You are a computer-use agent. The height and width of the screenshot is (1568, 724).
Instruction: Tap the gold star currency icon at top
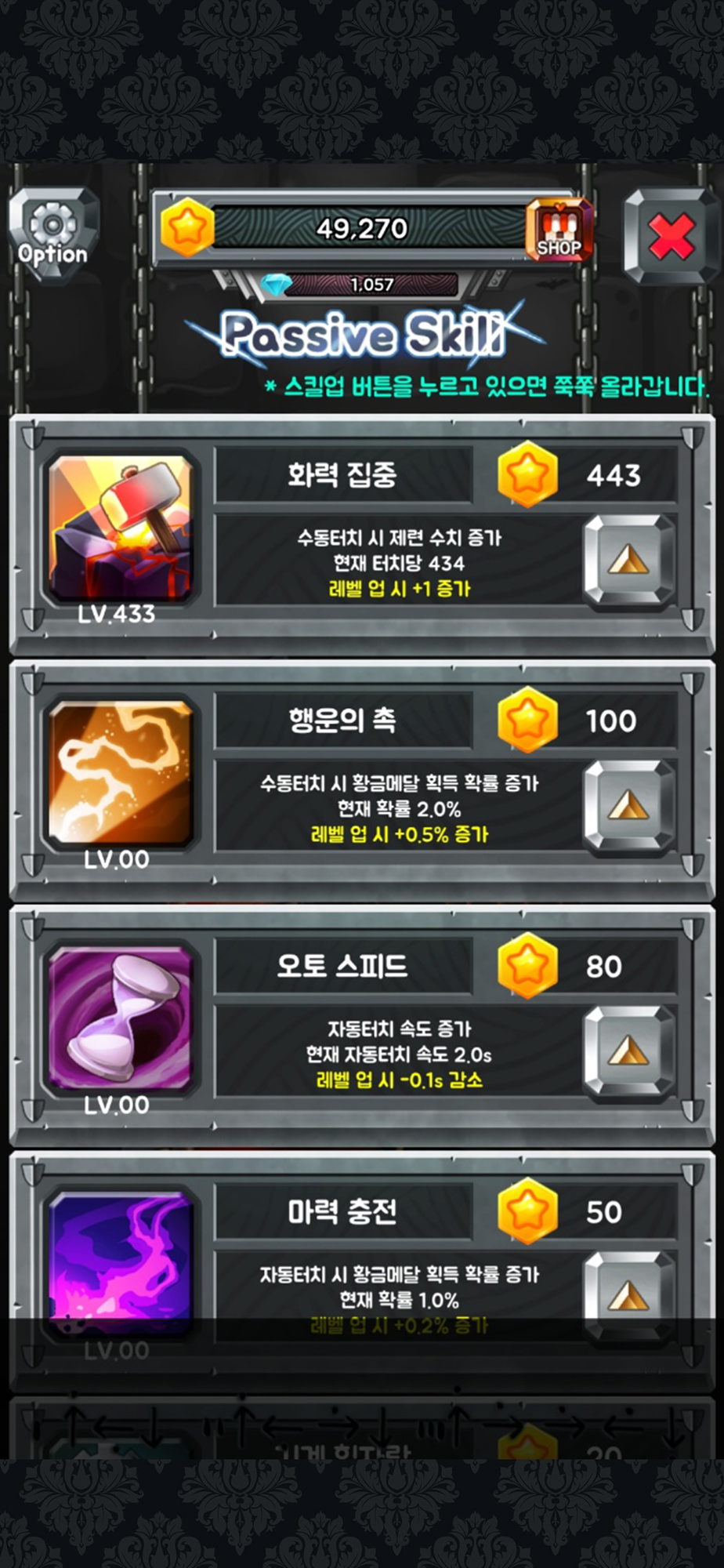click(187, 228)
